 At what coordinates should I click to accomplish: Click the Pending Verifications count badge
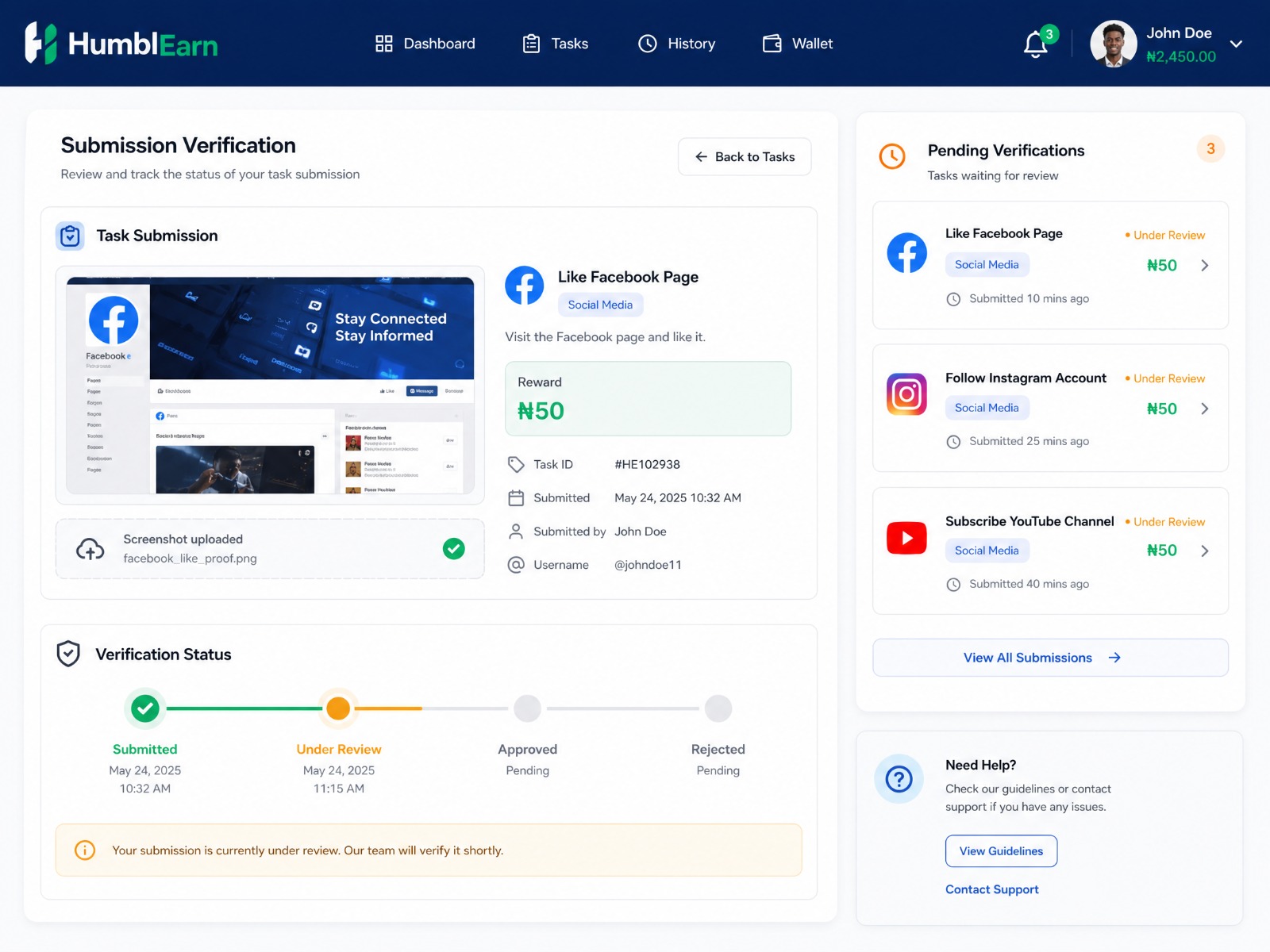click(1210, 148)
